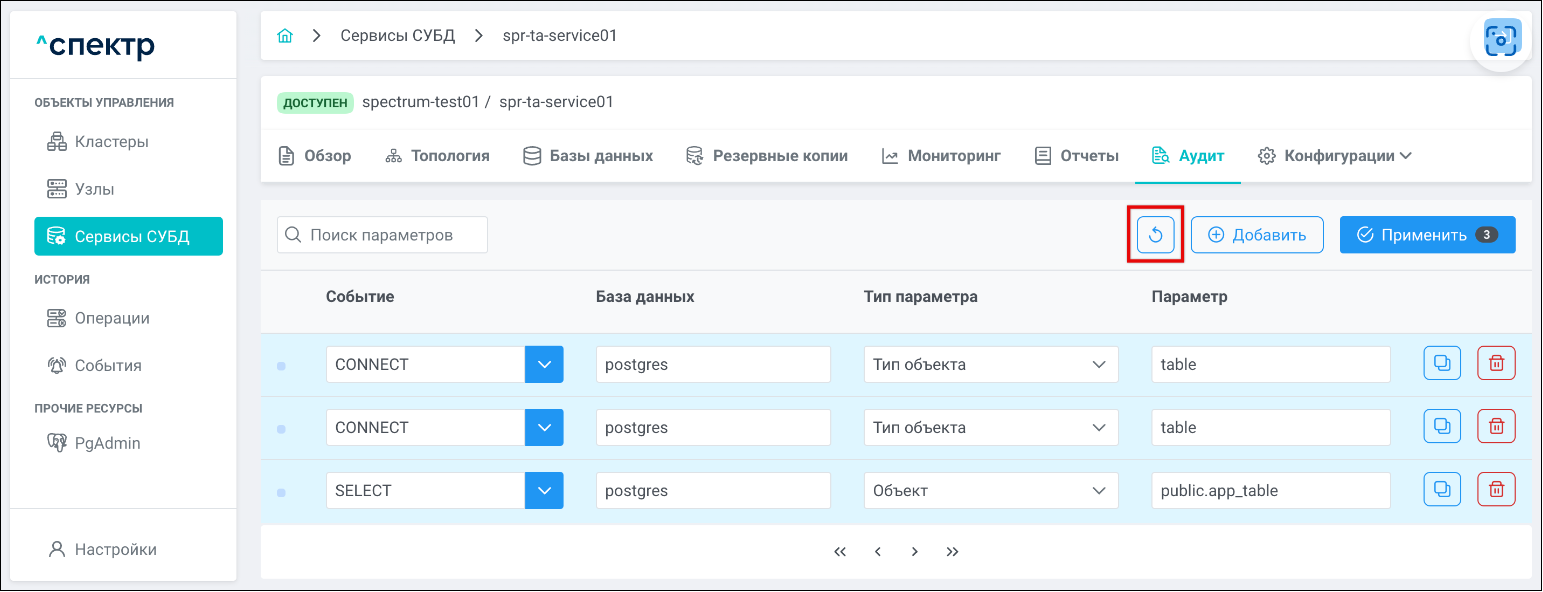Open Кластеры in the sidebar
The image size is (1543, 592).
click(111, 142)
